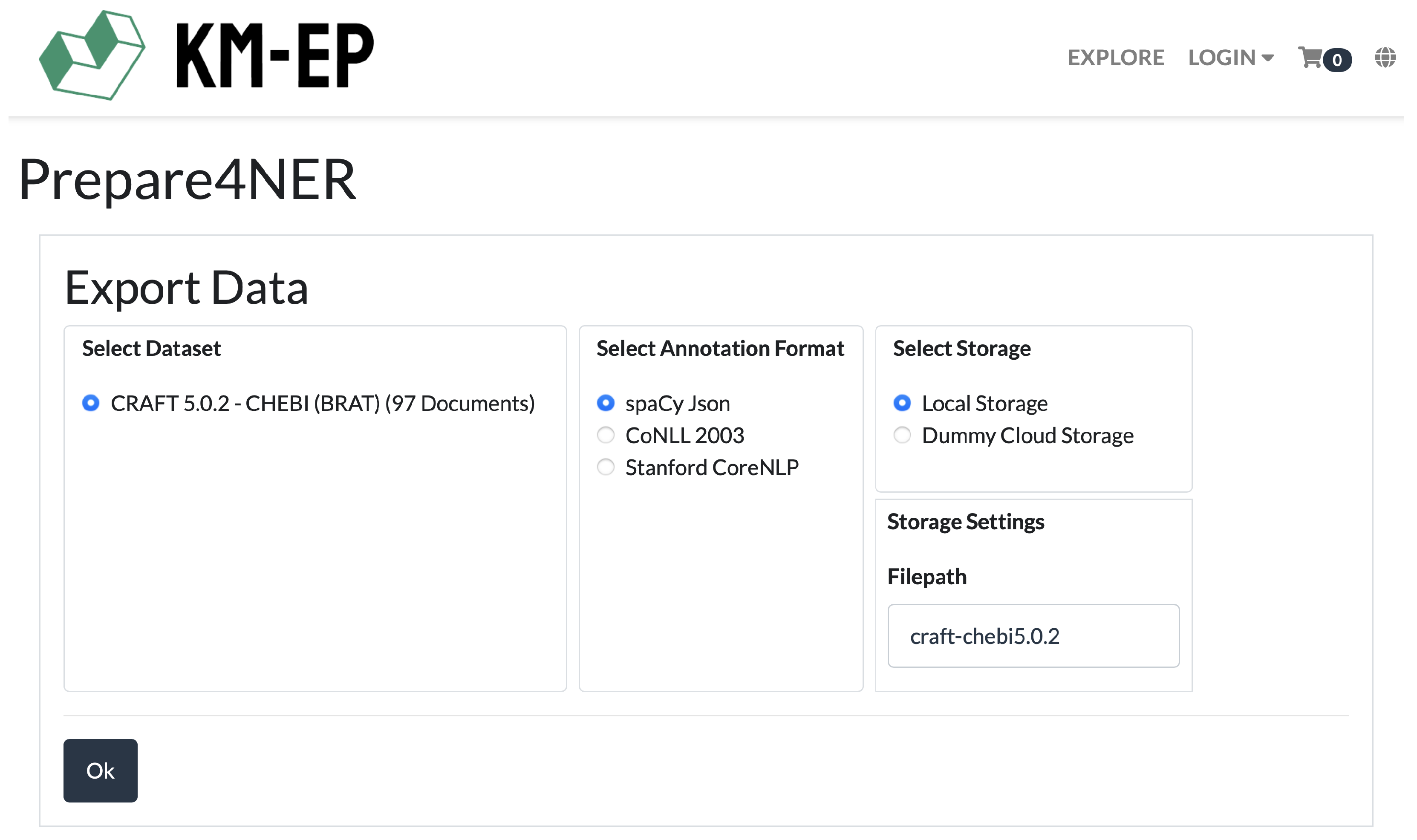The image size is (1417, 840).
Task: Click the KM-EP brand name text
Action: pyautogui.click(x=275, y=55)
